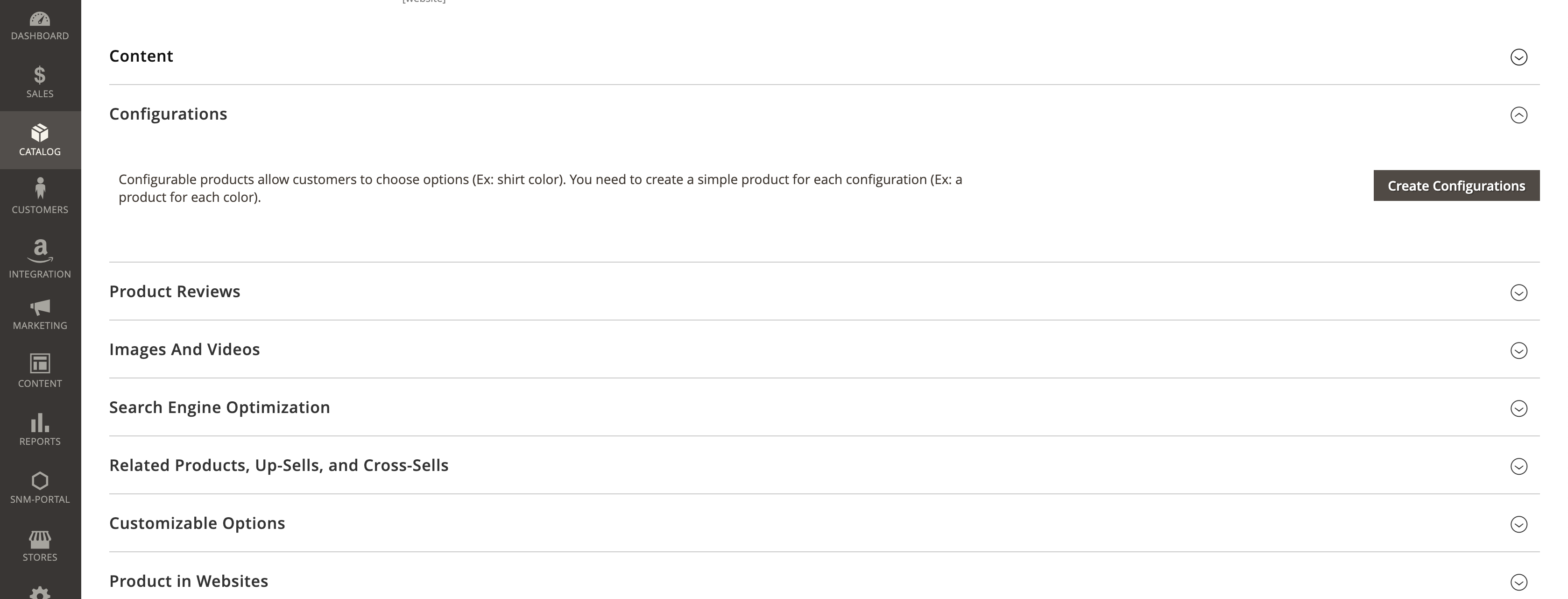This screenshot has height=599, width=1568.
Task: Click the SNM-Portal hexagon icon
Action: tap(40, 481)
